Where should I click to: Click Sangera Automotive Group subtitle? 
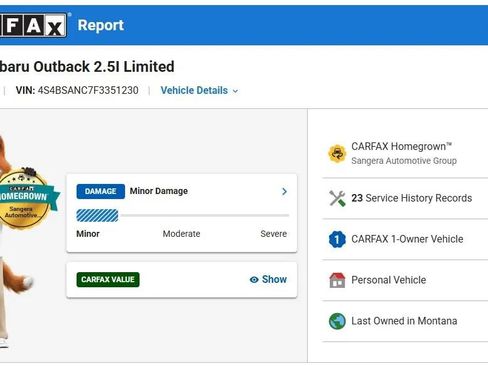tap(404, 161)
